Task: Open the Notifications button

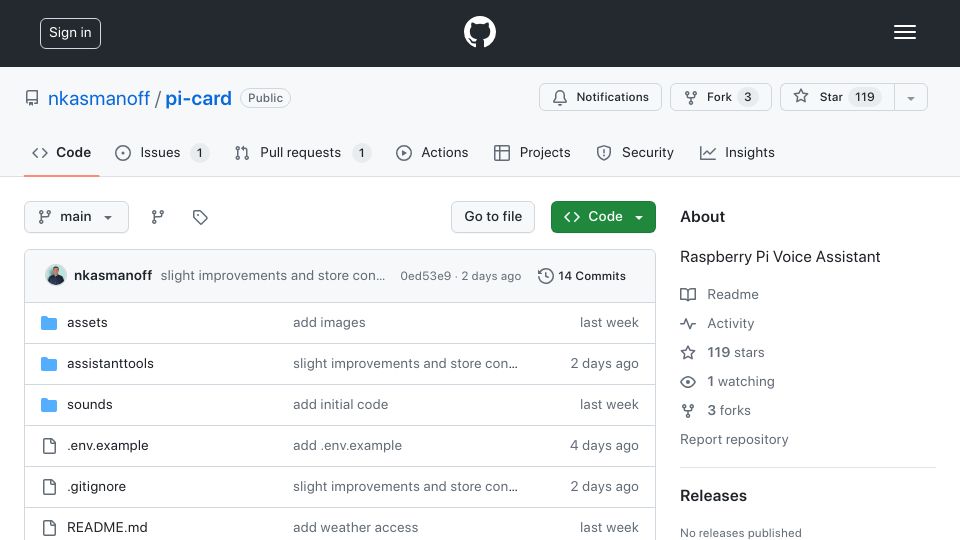Action: coord(600,97)
